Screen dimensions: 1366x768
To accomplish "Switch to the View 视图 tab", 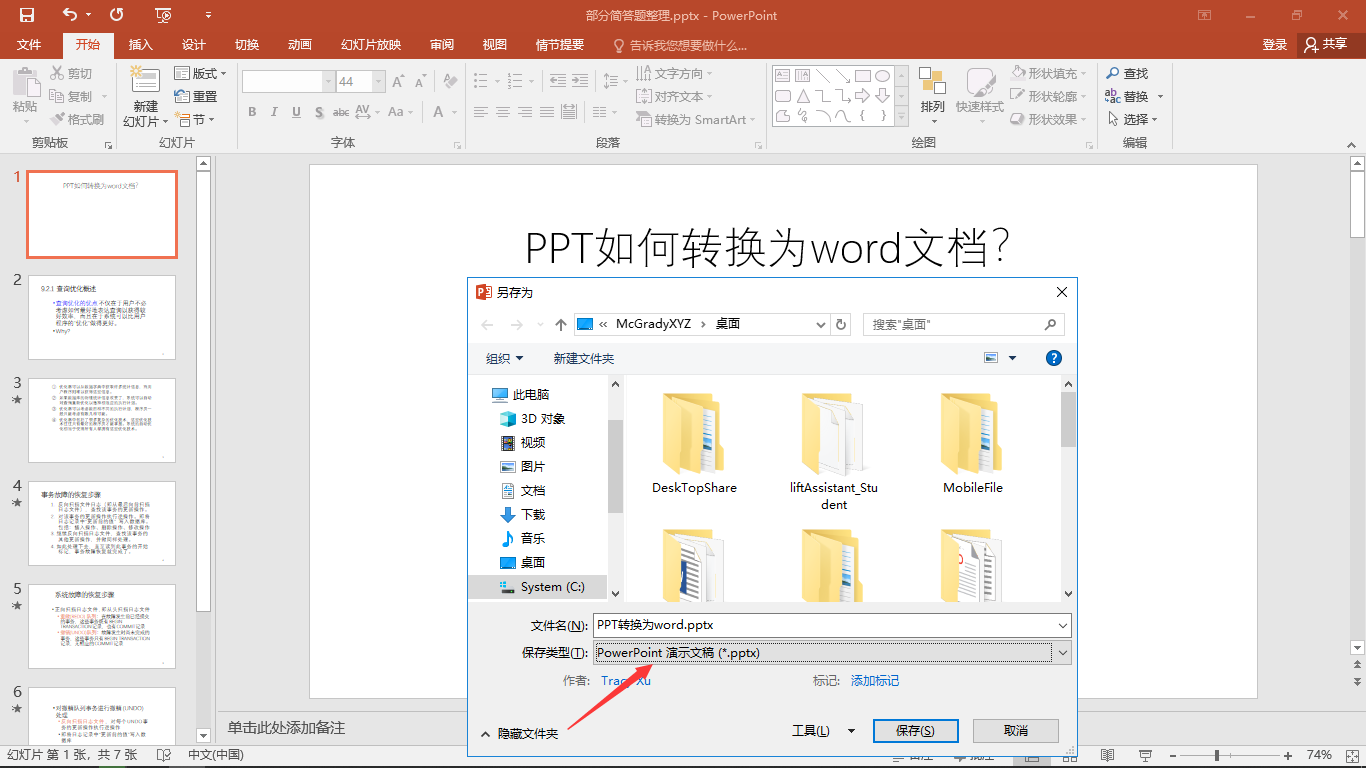I will tap(495, 45).
